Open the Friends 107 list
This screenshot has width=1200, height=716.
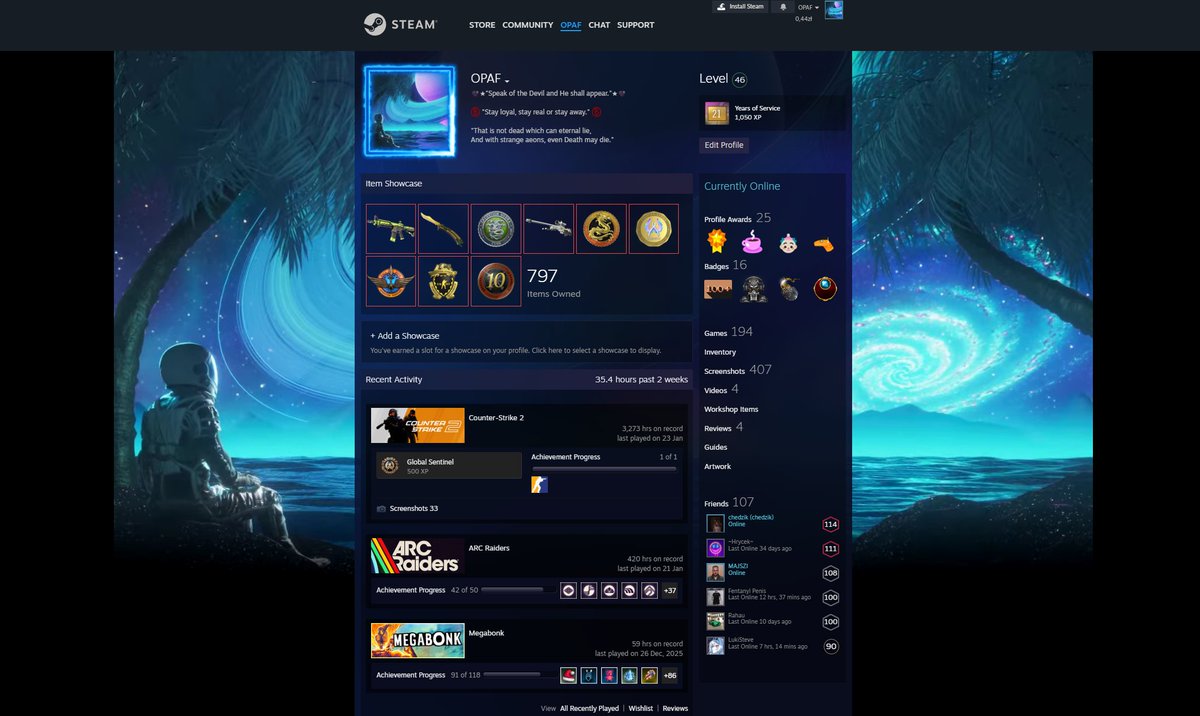[729, 503]
